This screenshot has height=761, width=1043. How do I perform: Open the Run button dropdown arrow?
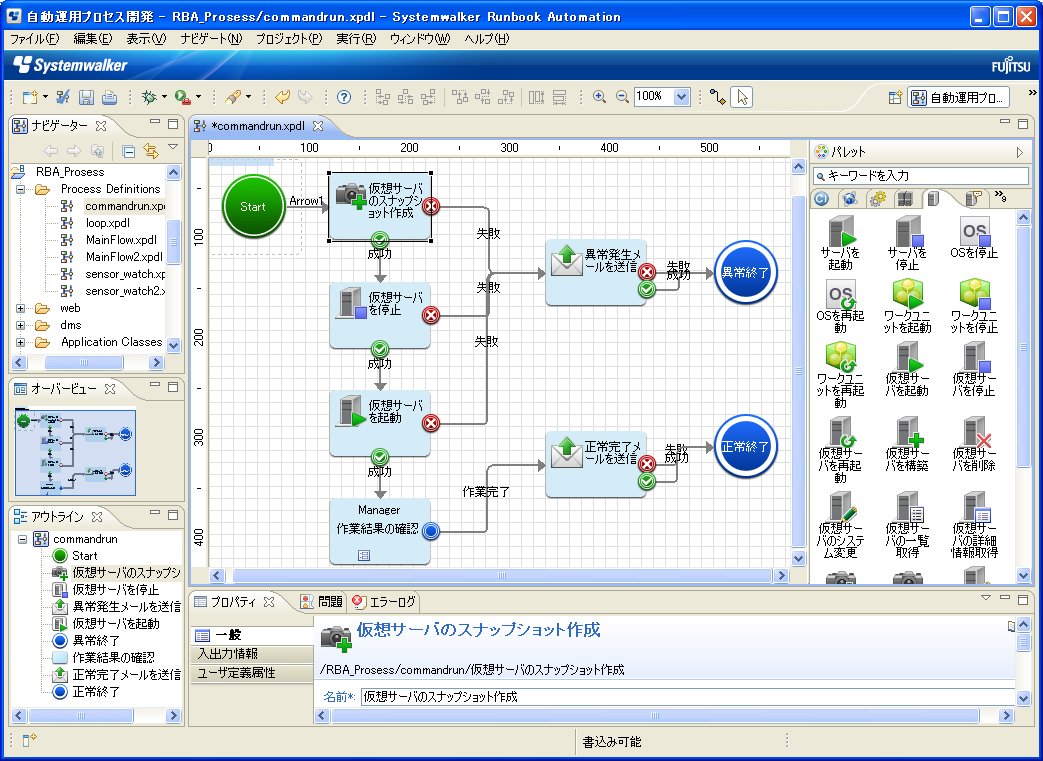click(x=198, y=98)
